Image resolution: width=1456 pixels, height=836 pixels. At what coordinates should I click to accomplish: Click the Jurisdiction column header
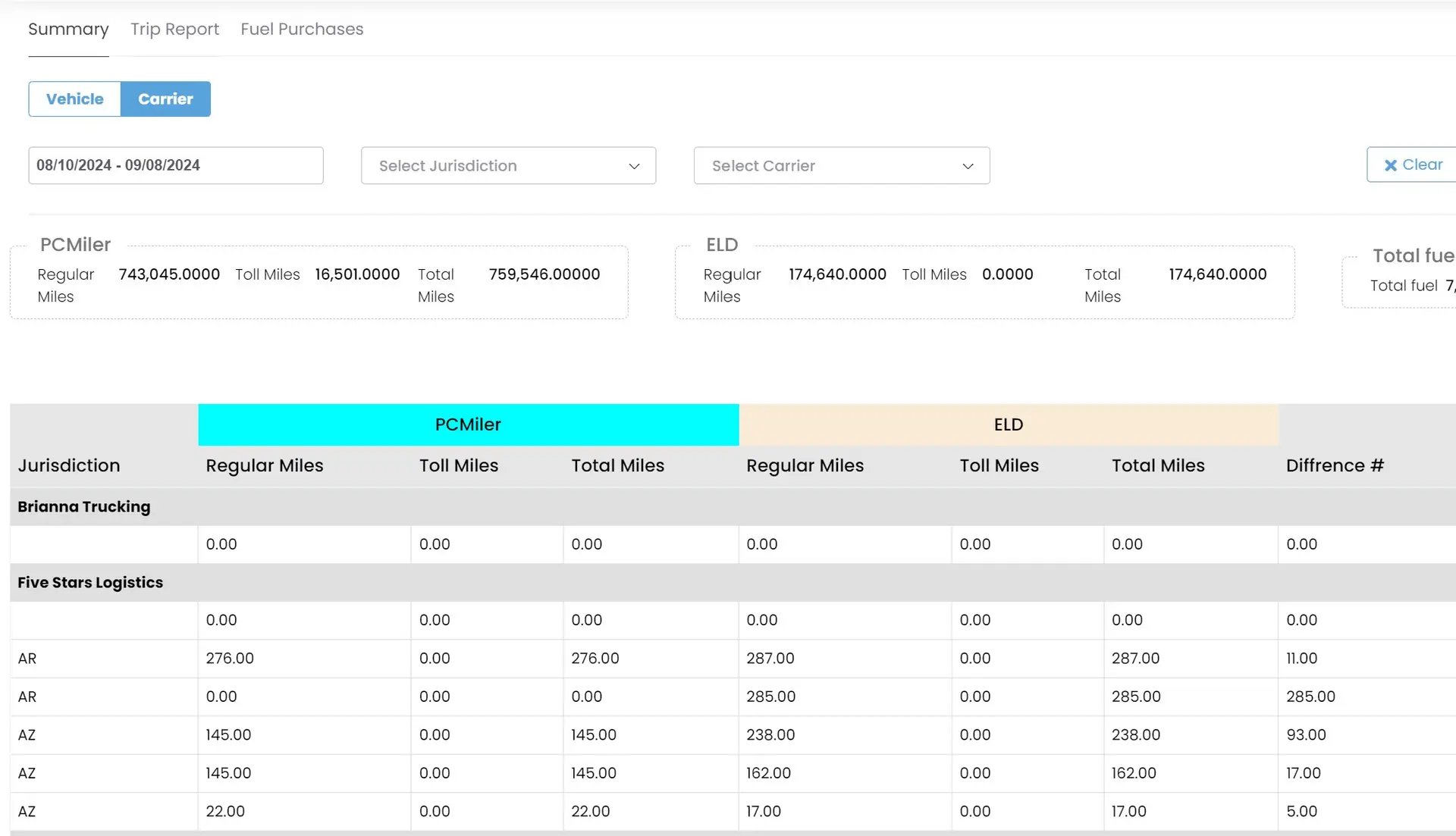[69, 465]
